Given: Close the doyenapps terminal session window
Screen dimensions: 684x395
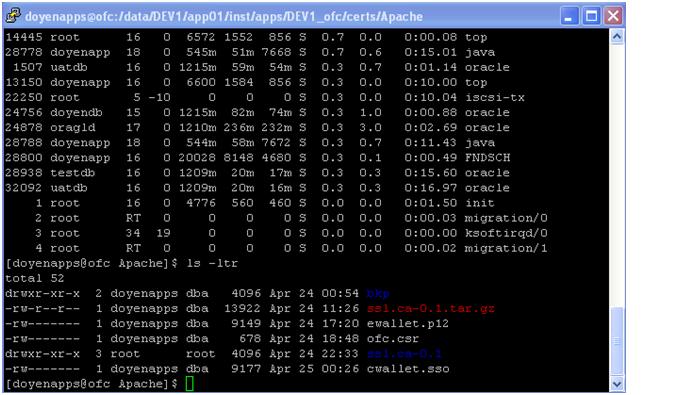Looking at the screenshot, I should 613,16.
